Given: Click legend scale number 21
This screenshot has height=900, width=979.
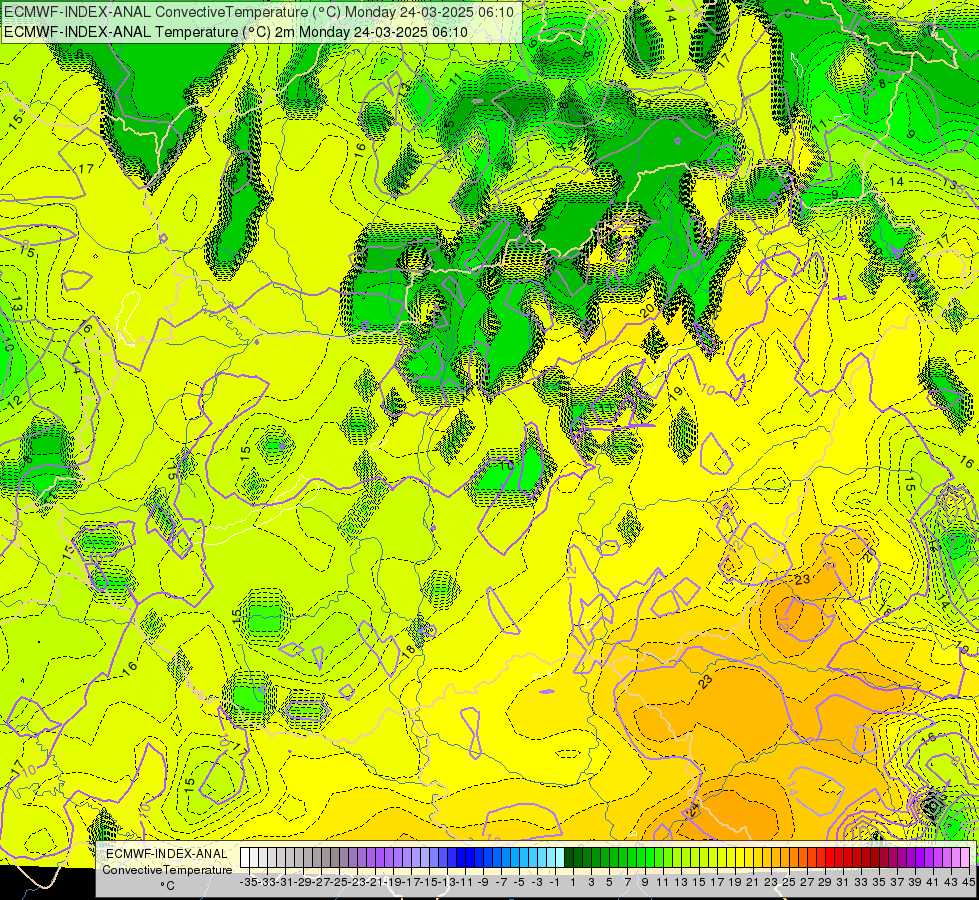Looking at the screenshot, I should pyautogui.click(x=752, y=882).
